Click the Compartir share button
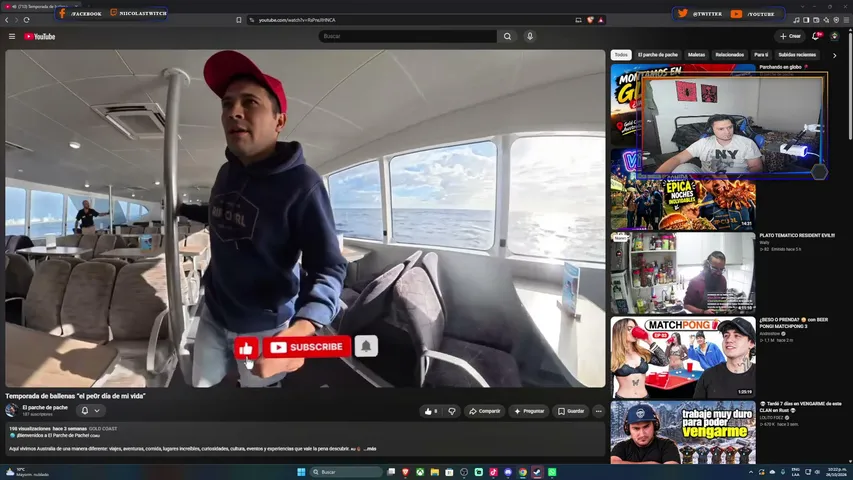The image size is (853, 480). [x=484, y=411]
